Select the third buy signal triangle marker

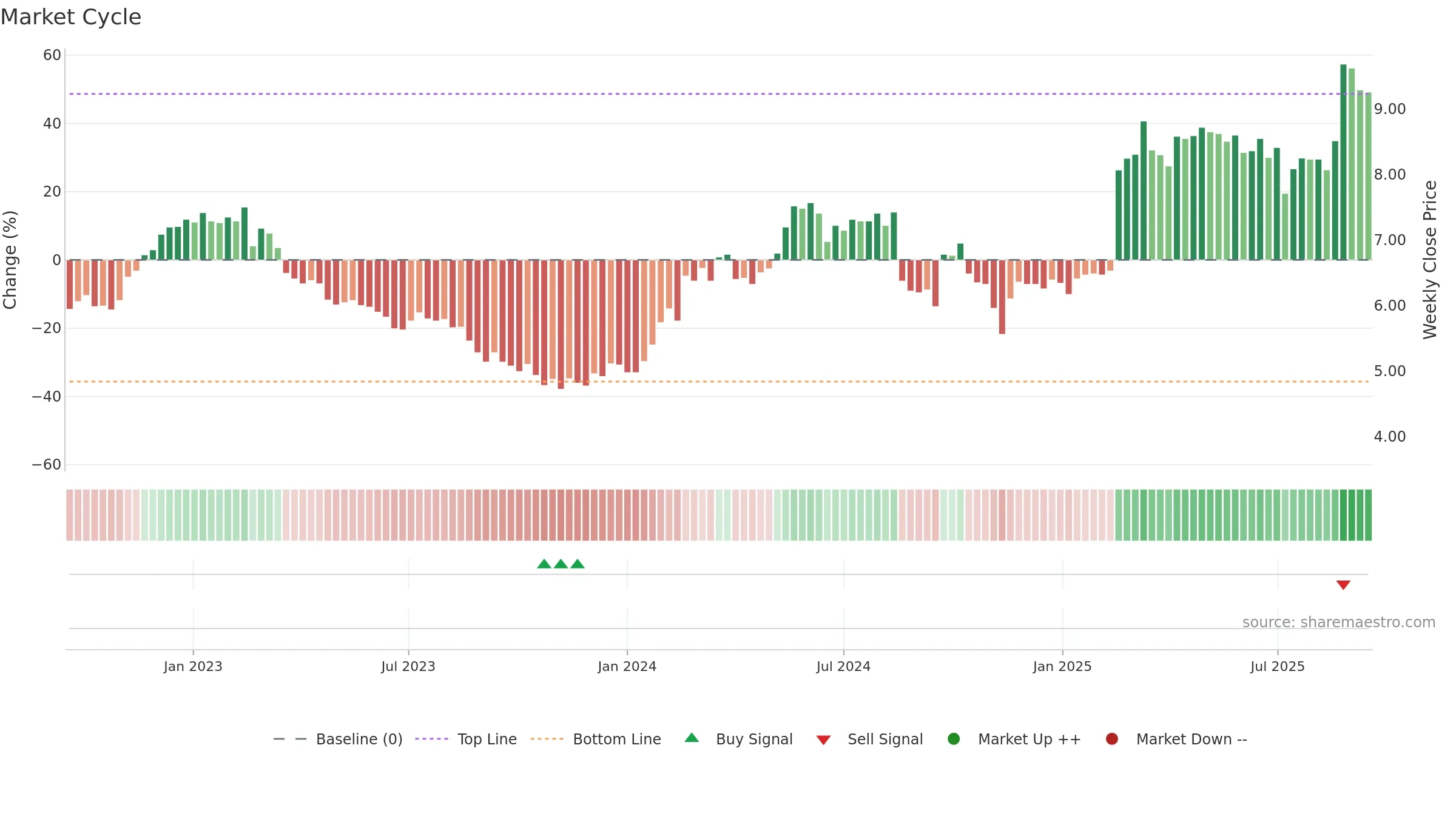pos(578,564)
